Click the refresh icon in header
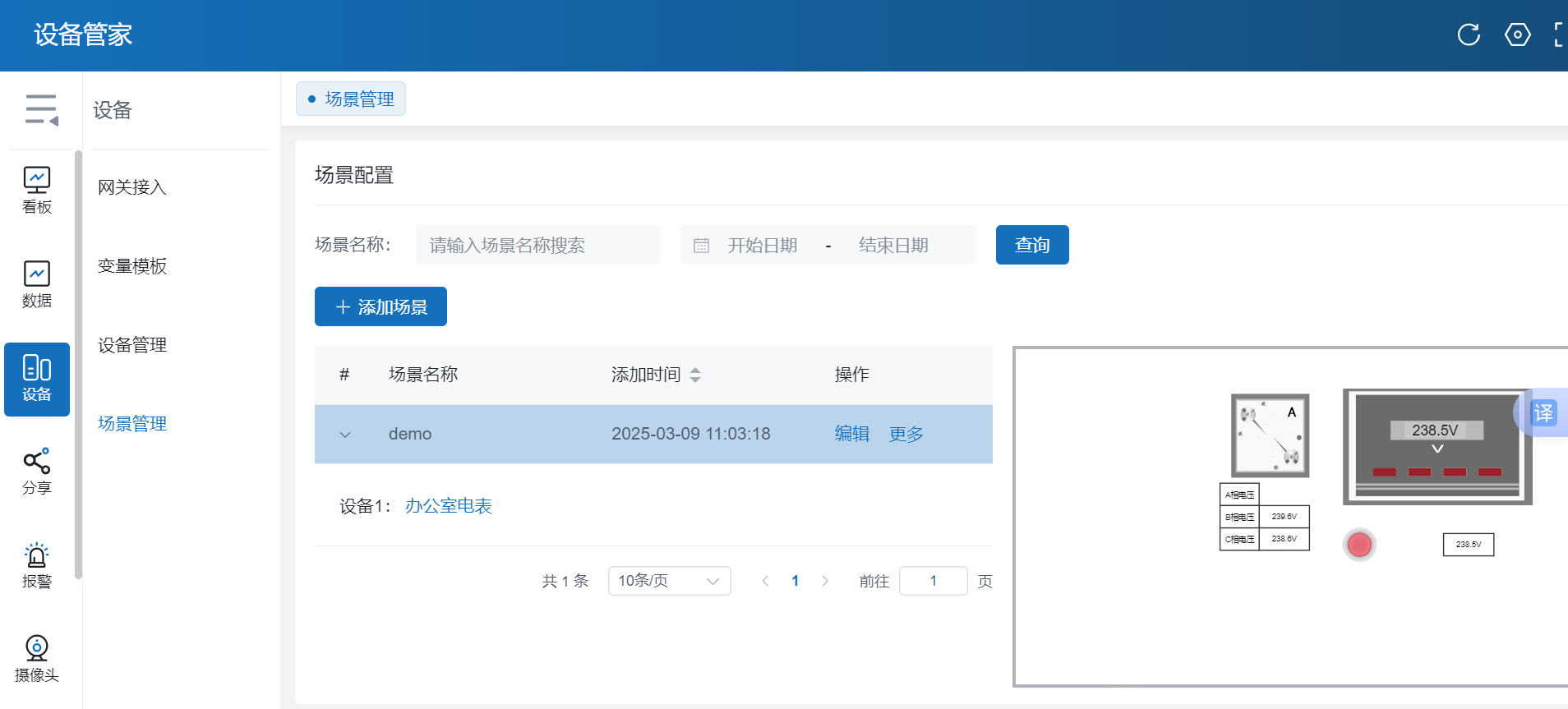Screen dimensions: 1568x709 pyautogui.click(x=1469, y=35)
